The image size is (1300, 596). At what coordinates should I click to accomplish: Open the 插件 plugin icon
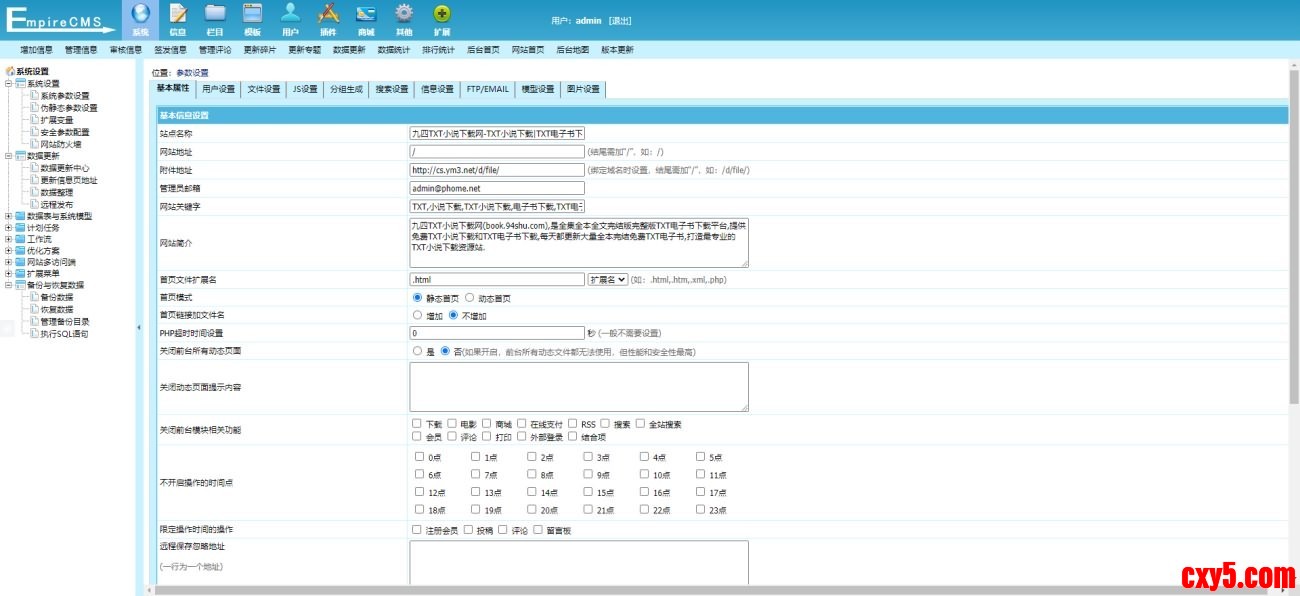[328, 14]
